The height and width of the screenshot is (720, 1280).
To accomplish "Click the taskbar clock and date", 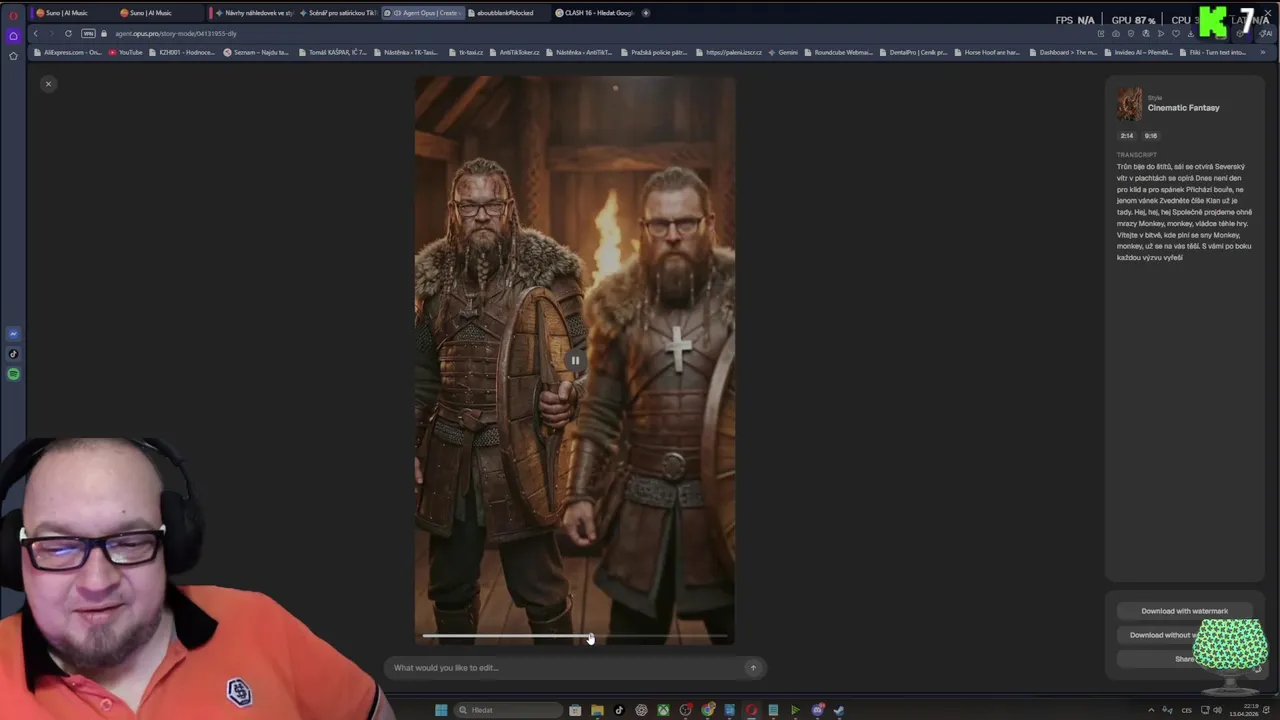I will [x=1245, y=710].
